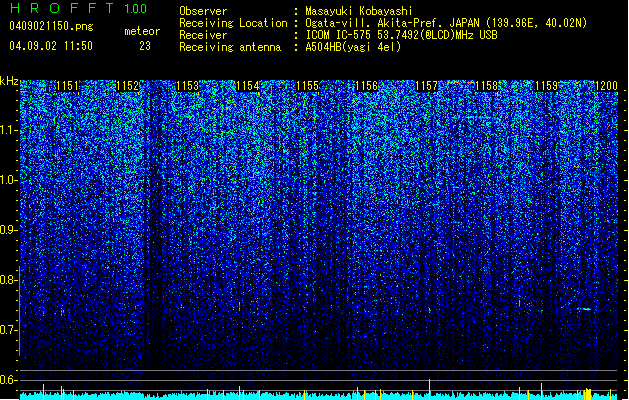Click the red meteor echo near 1154
629x400 pixels.
[239, 306]
